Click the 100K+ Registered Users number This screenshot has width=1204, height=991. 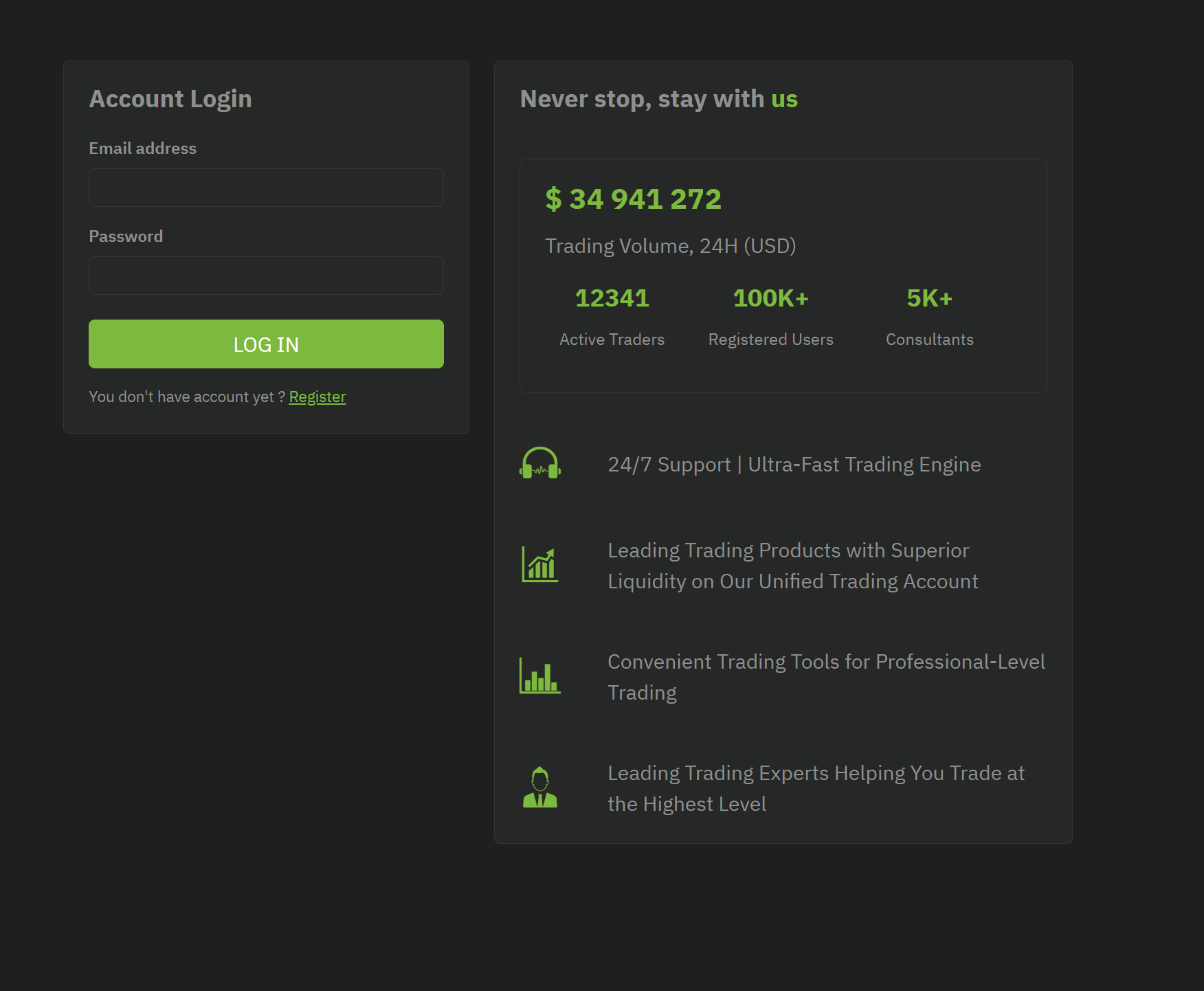click(x=770, y=298)
